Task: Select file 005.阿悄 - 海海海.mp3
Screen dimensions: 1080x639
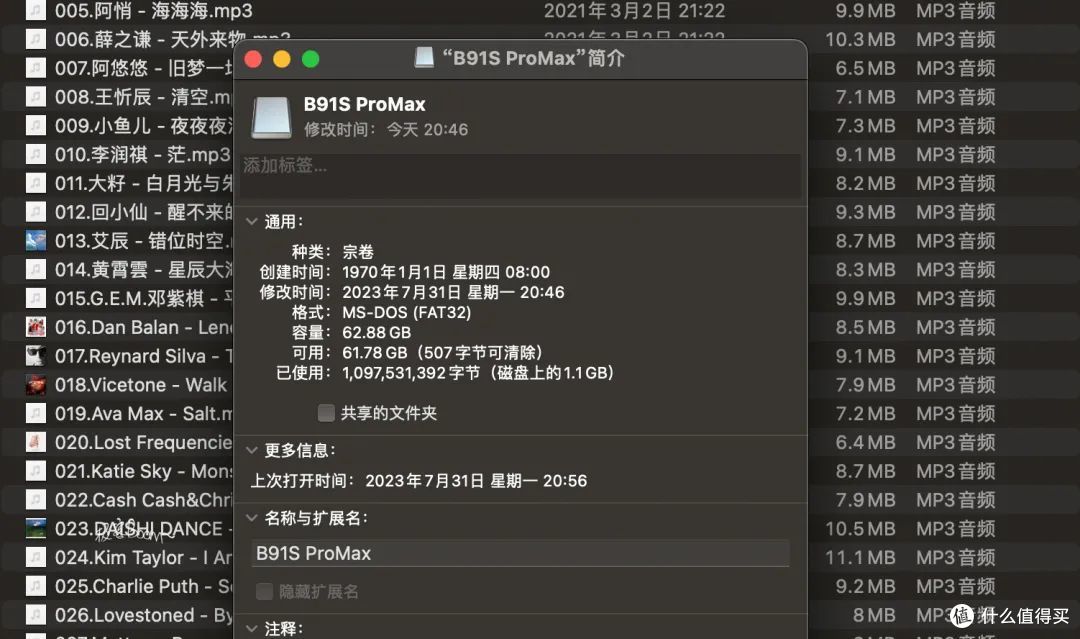Action: click(x=154, y=11)
